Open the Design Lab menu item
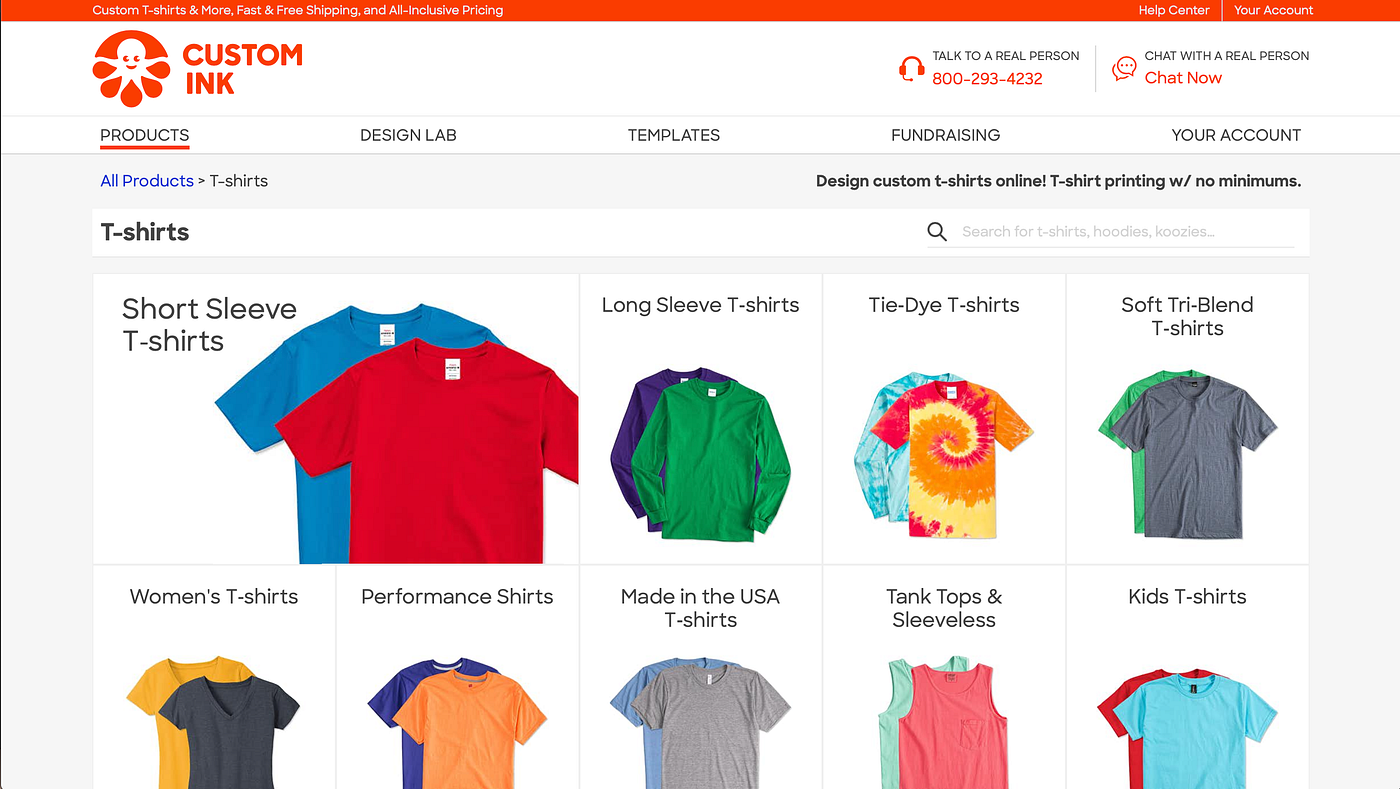This screenshot has width=1400, height=789. click(408, 135)
